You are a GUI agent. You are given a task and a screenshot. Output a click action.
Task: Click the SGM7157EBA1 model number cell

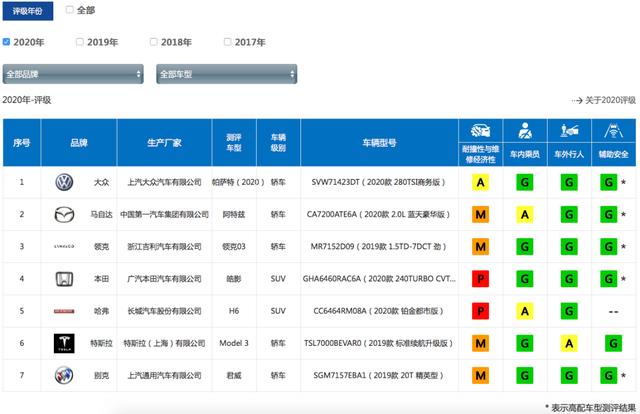pyautogui.click(x=378, y=375)
